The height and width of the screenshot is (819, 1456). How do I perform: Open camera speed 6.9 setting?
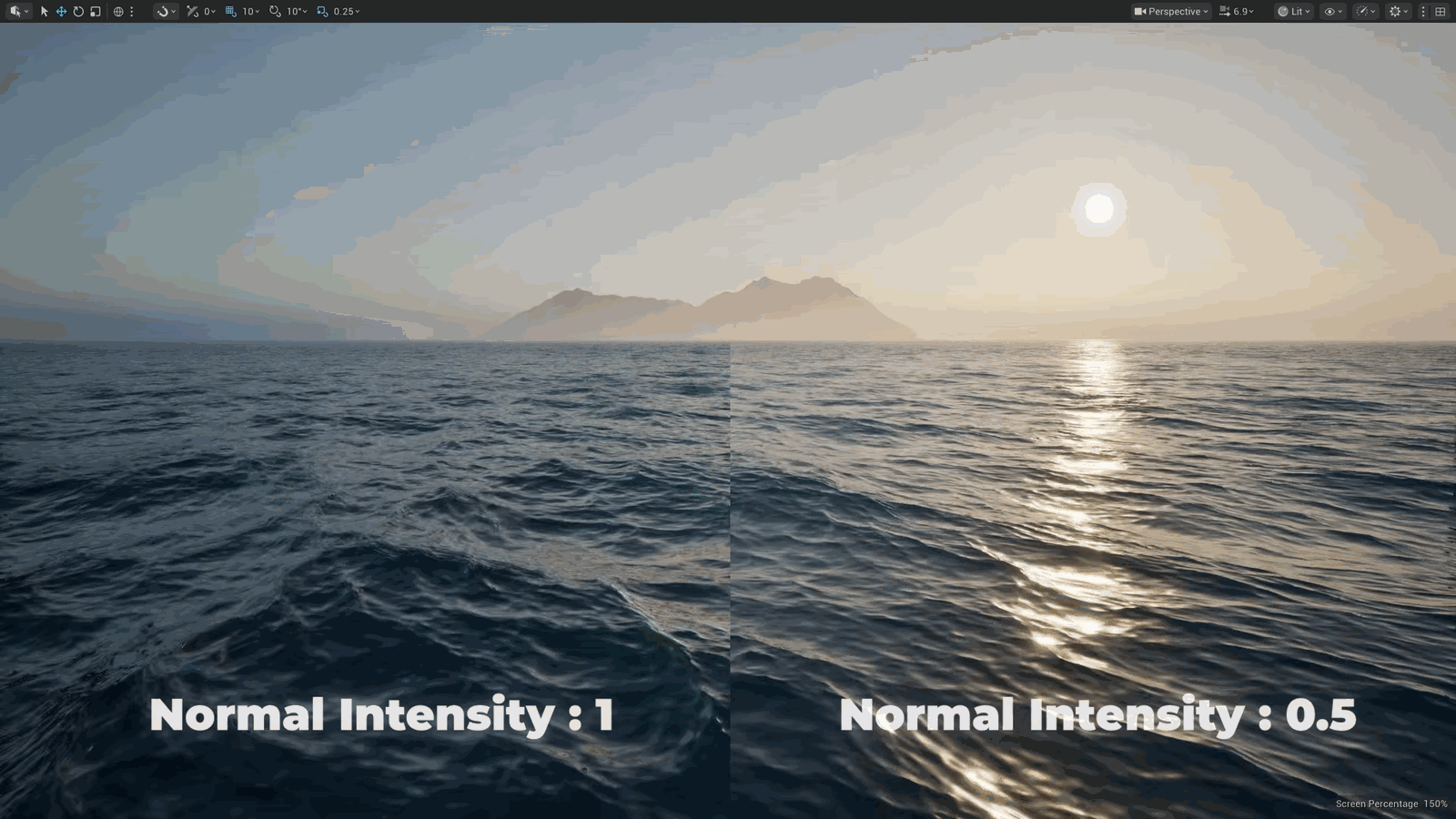(x=1237, y=12)
